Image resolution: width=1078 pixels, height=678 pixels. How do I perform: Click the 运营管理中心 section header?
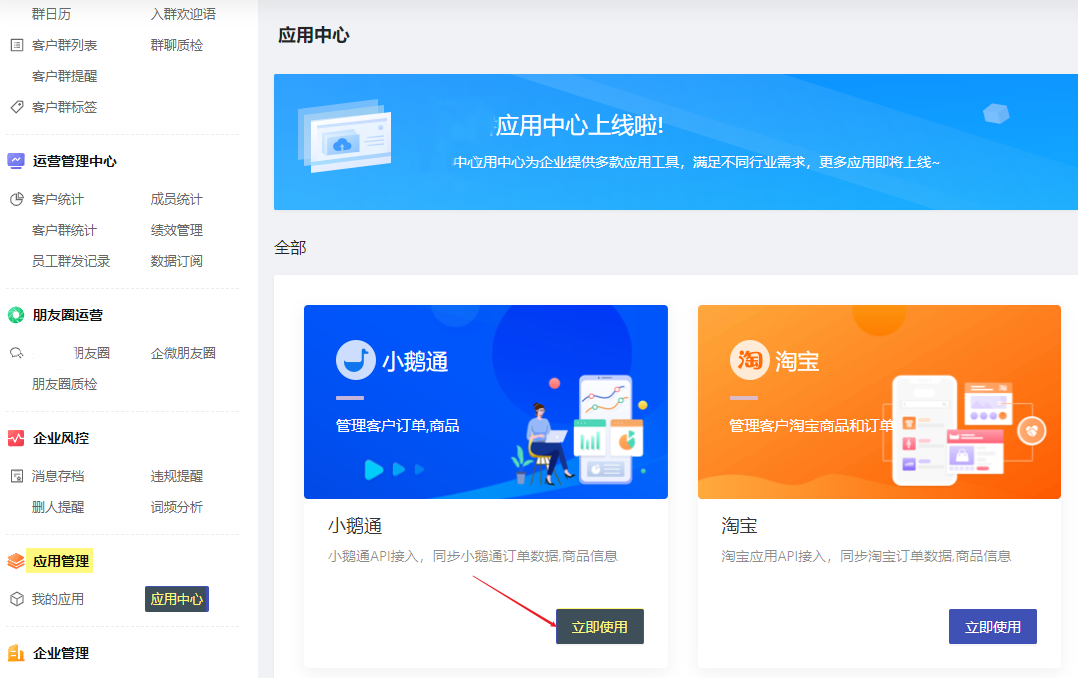74,161
